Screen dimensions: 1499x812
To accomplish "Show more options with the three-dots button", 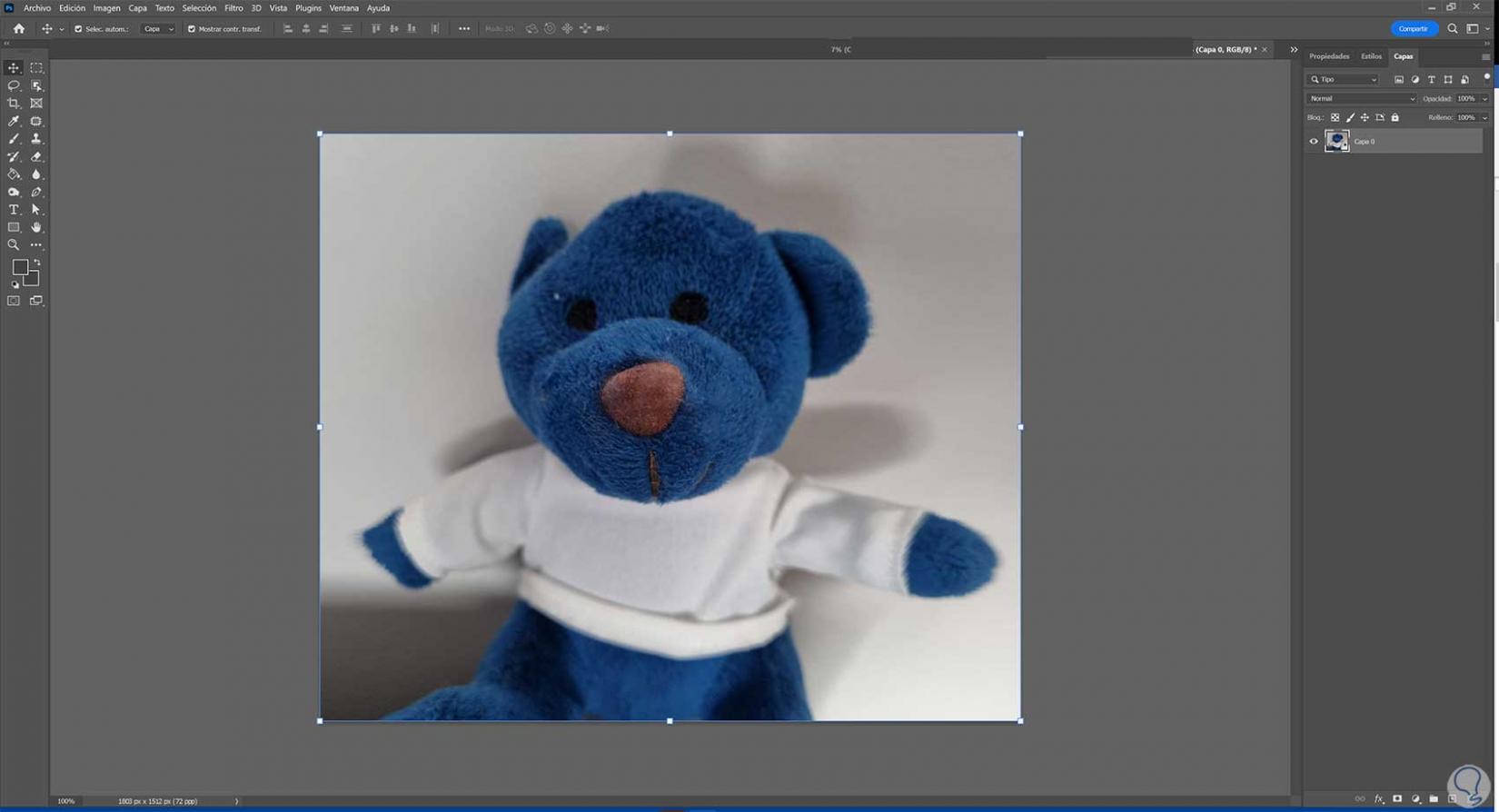I will 464,29.
